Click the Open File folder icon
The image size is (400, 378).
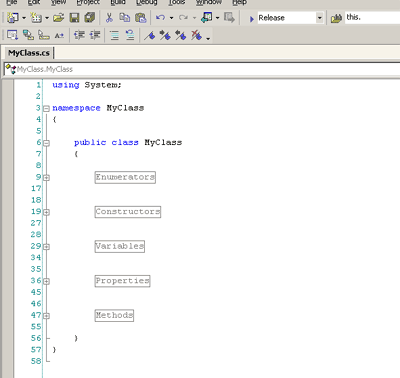click(x=58, y=18)
